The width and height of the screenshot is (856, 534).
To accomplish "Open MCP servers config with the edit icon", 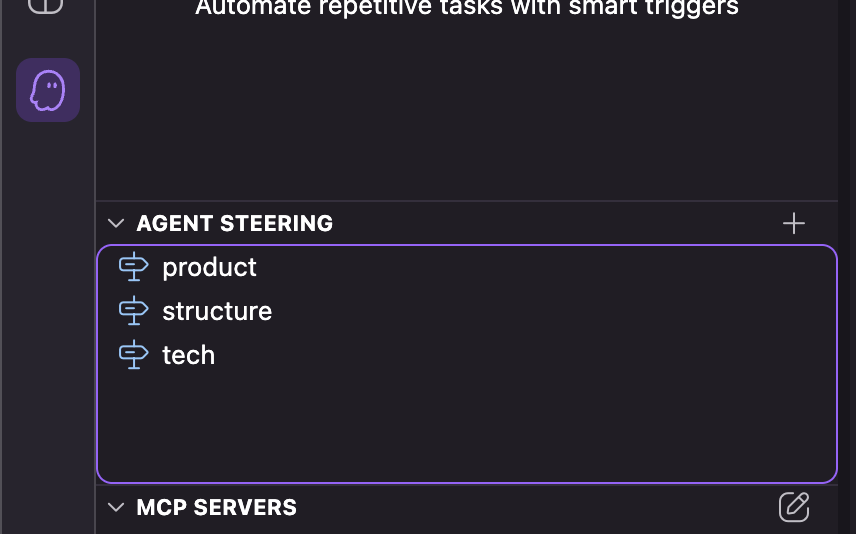I will pos(793,507).
